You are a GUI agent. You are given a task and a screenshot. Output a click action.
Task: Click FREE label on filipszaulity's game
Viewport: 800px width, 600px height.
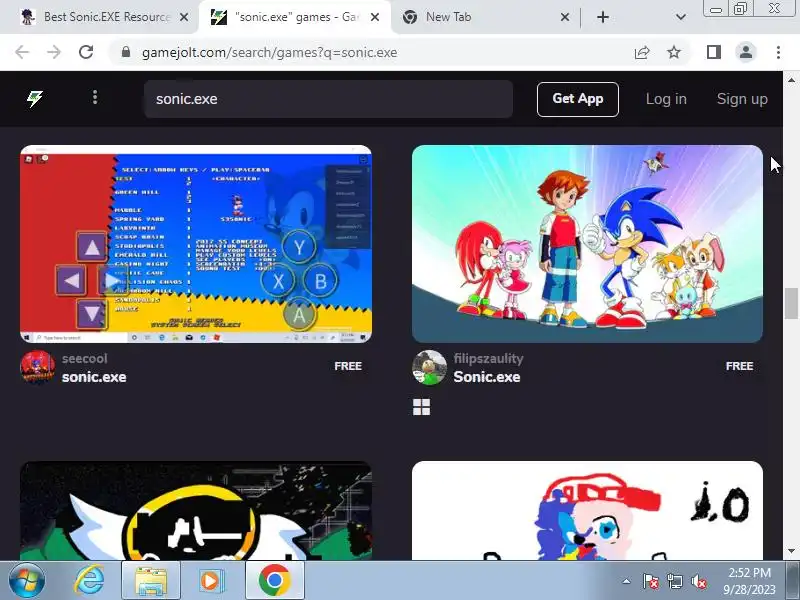(739, 366)
